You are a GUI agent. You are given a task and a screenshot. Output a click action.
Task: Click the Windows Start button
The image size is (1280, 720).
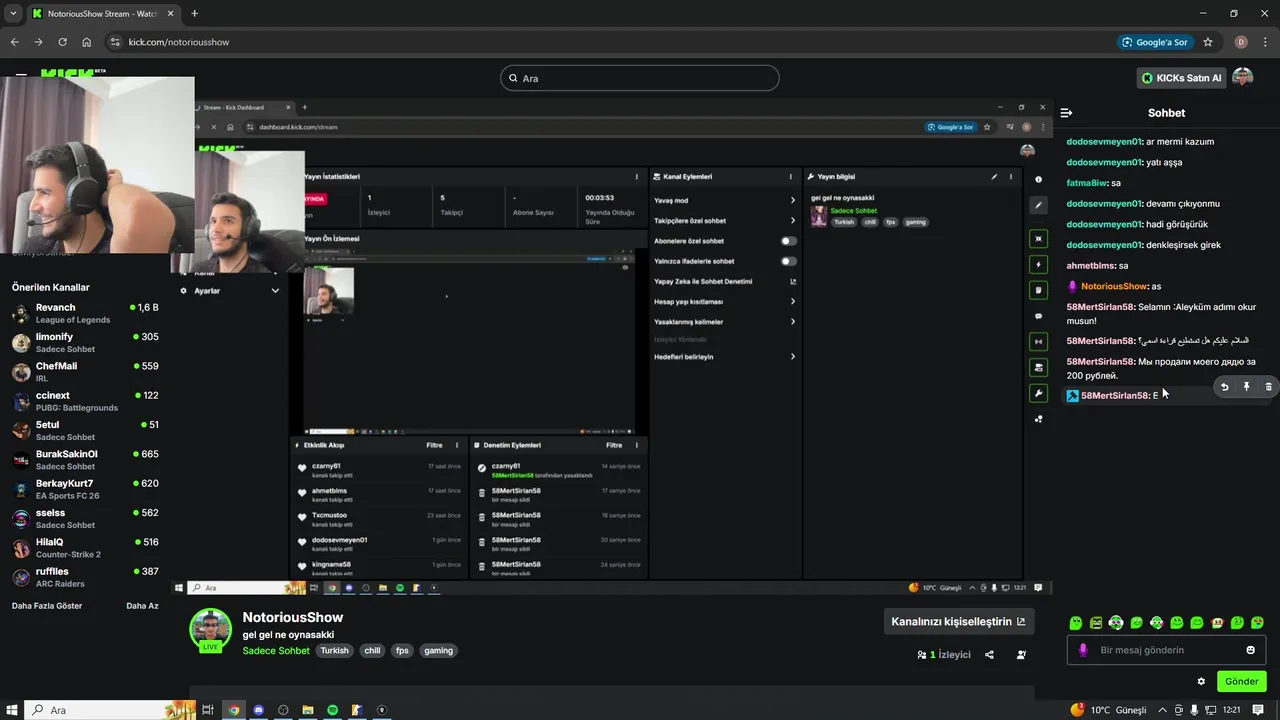[12, 710]
